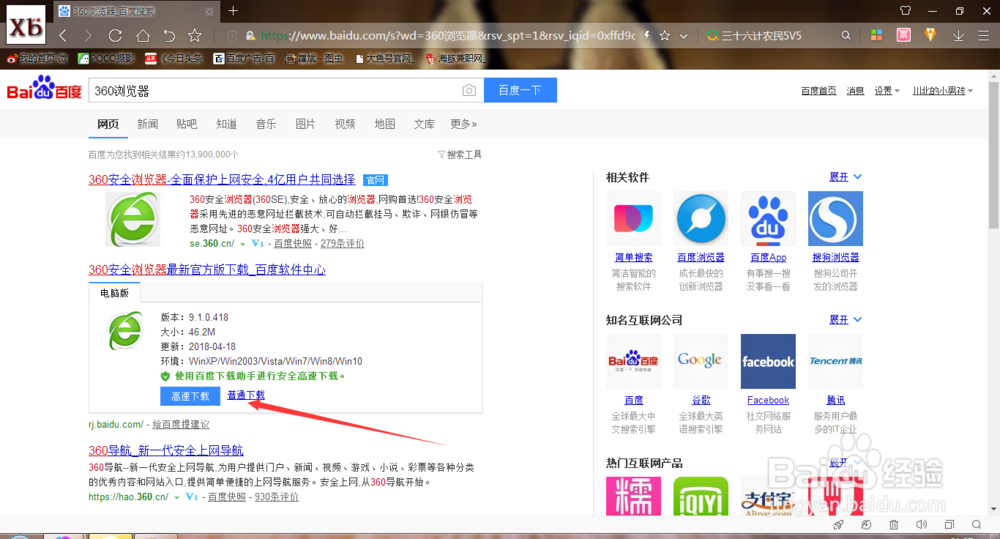Screen dimensions: 1000x539
Task: Open a new tab with plus button
Action: point(233,11)
